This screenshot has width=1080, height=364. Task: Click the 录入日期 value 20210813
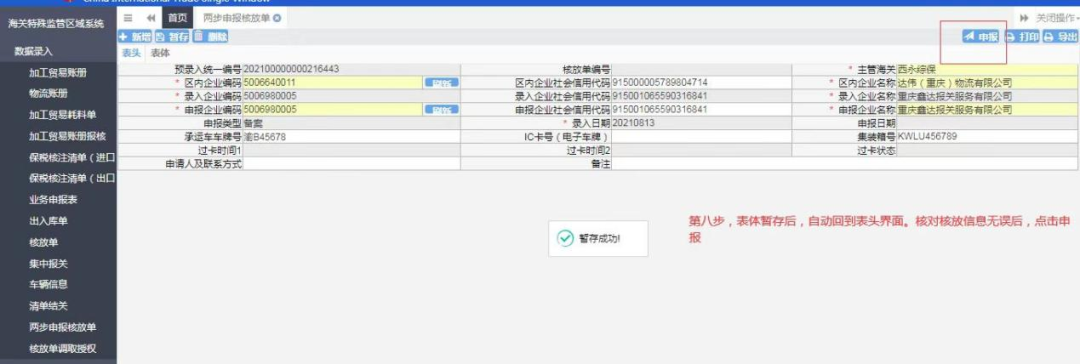click(633, 123)
